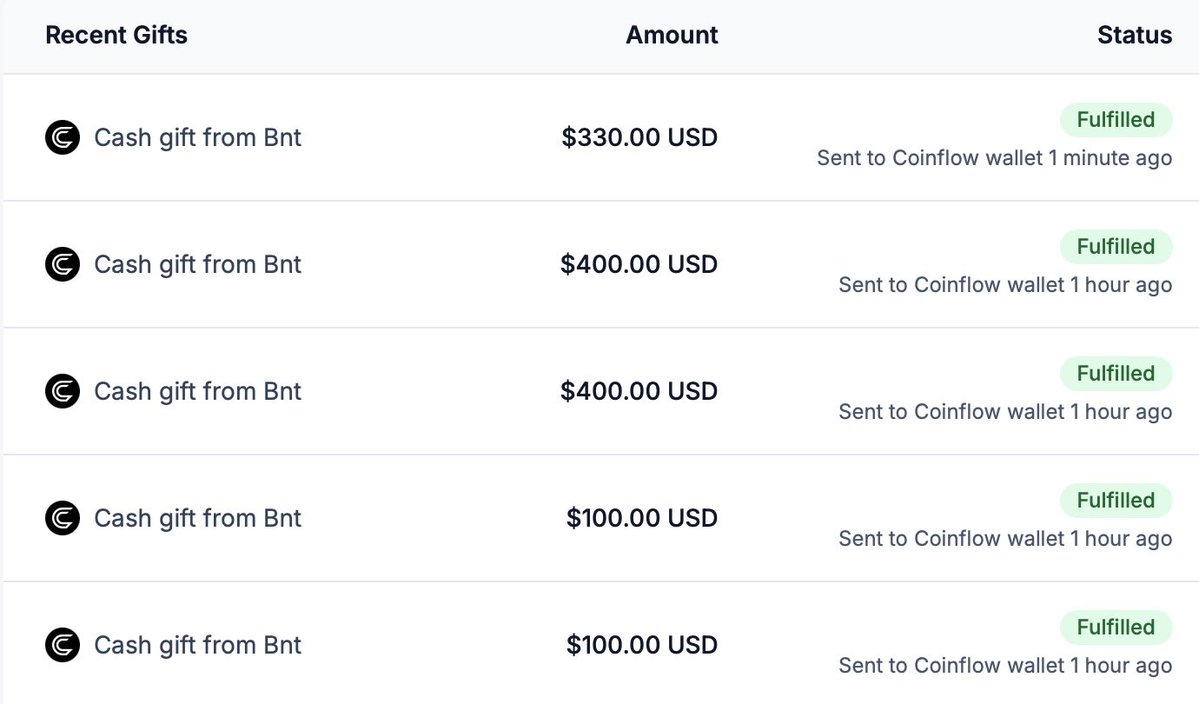The width and height of the screenshot is (1199, 704).
Task: Click the Fulfilled badge in the third row
Action: (x=1116, y=374)
